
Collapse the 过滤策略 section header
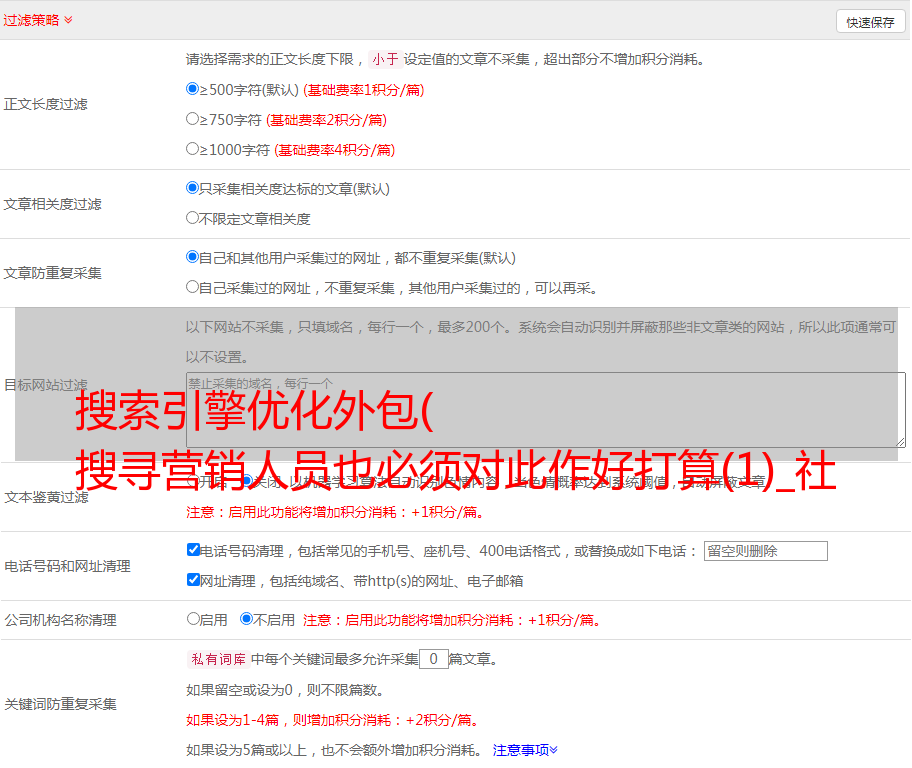pos(38,20)
